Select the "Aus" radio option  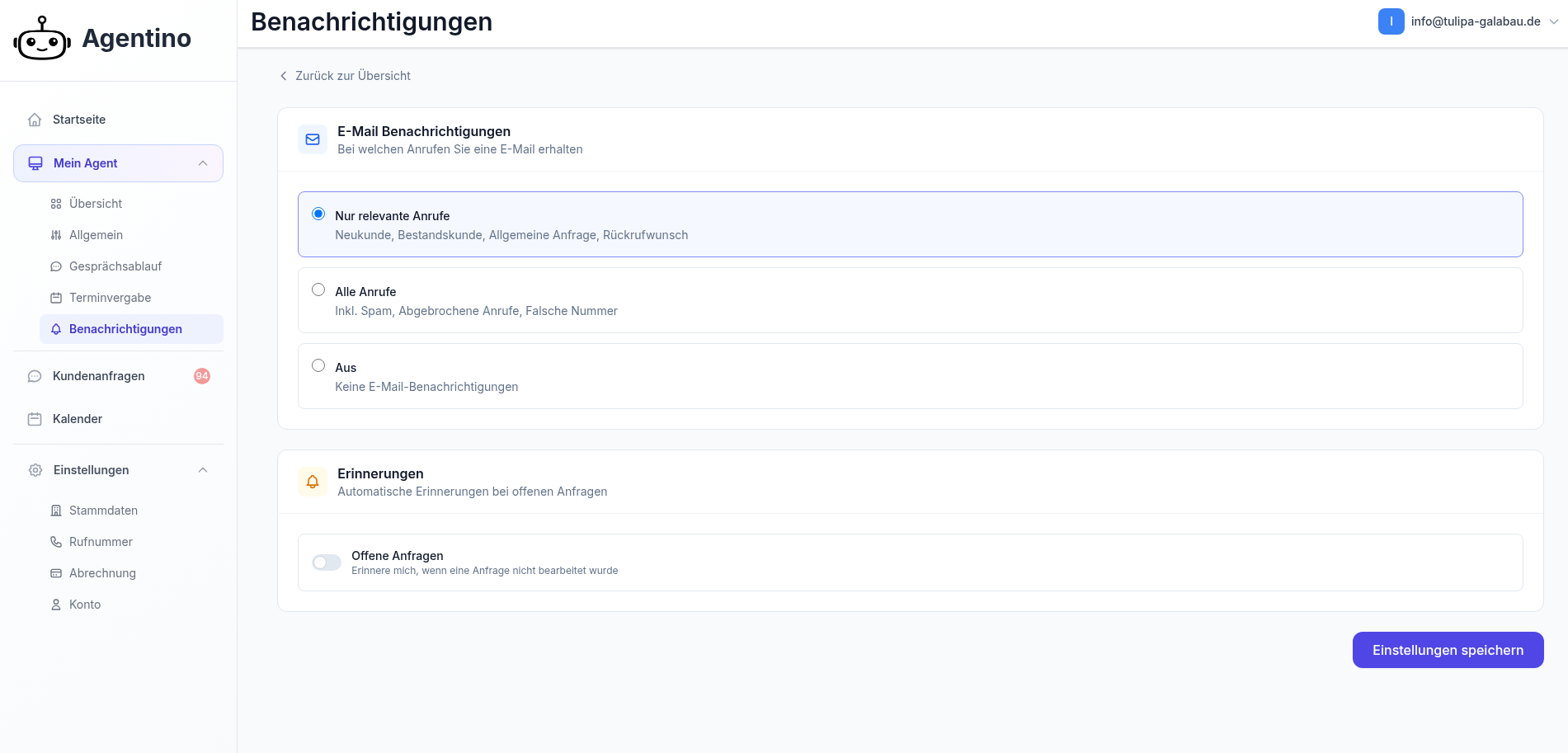click(x=318, y=365)
